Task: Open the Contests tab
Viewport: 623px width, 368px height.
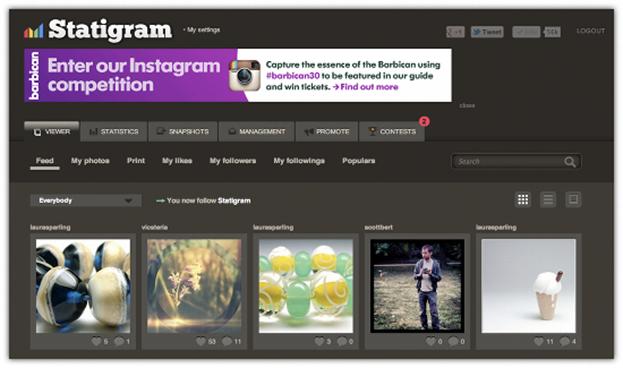Action: (x=392, y=132)
